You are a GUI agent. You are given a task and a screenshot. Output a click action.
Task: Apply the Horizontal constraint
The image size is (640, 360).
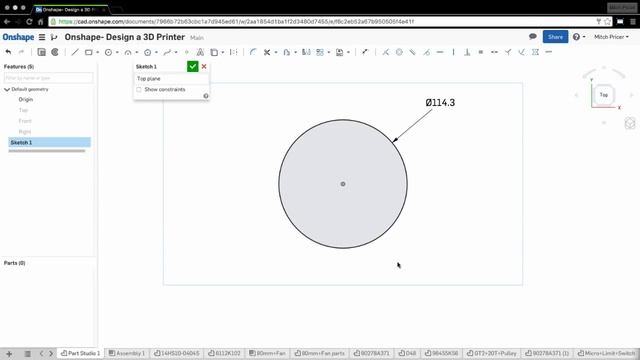click(440, 52)
